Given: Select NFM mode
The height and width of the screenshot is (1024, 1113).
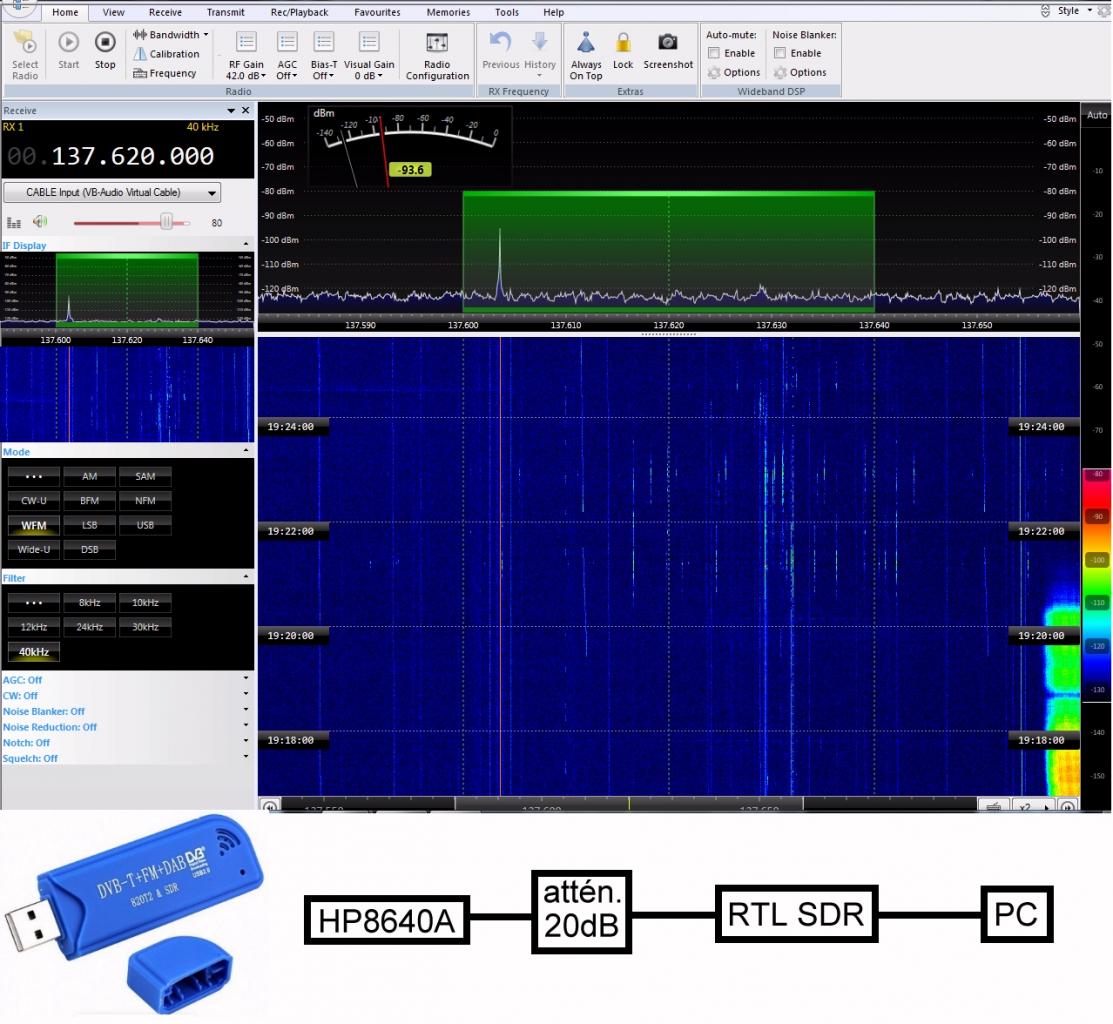Looking at the screenshot, I should coord(145,500).
